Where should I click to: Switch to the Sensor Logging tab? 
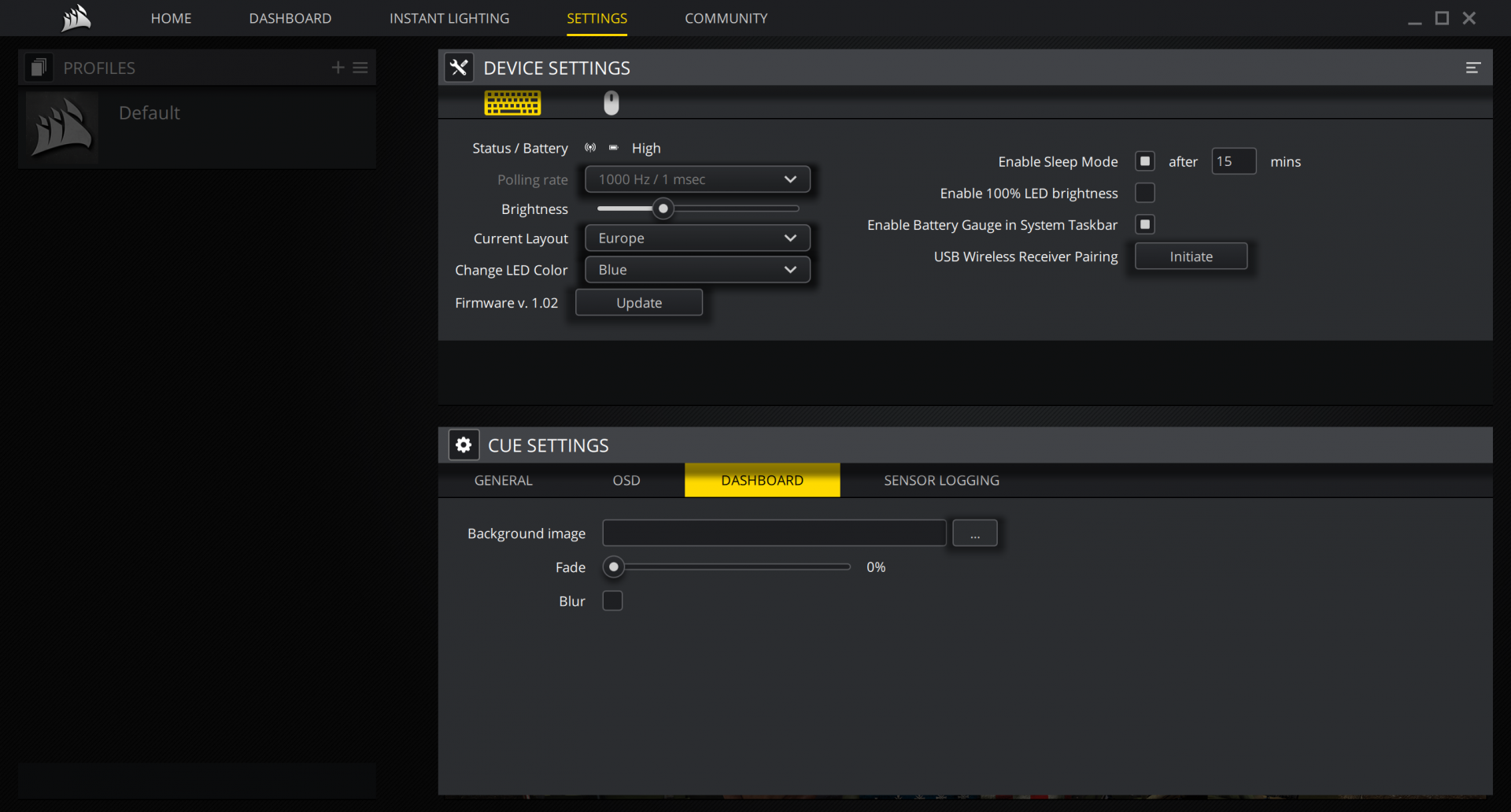[x=941, y=481]
